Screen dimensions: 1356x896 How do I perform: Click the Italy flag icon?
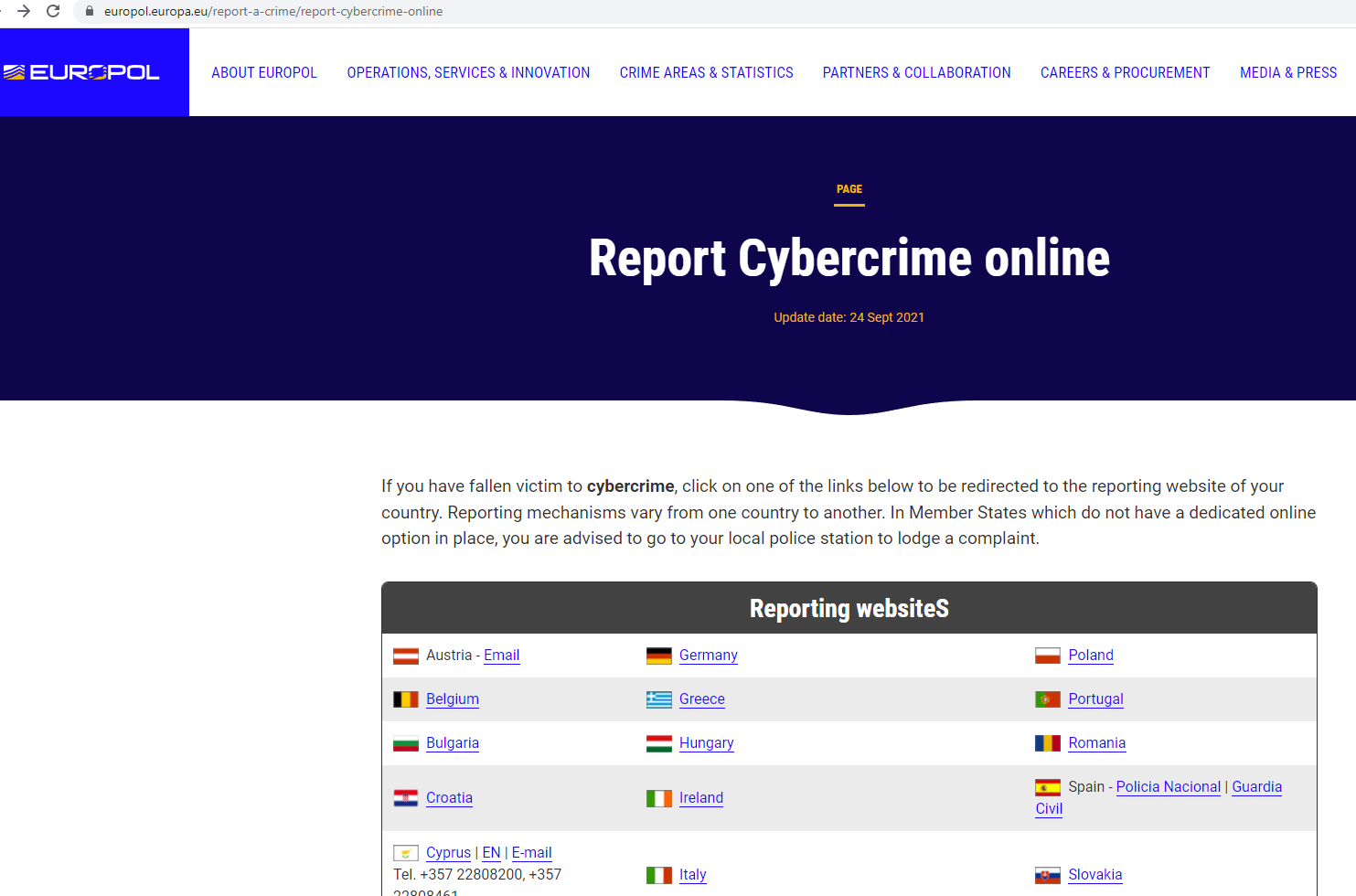pos(659,875)
